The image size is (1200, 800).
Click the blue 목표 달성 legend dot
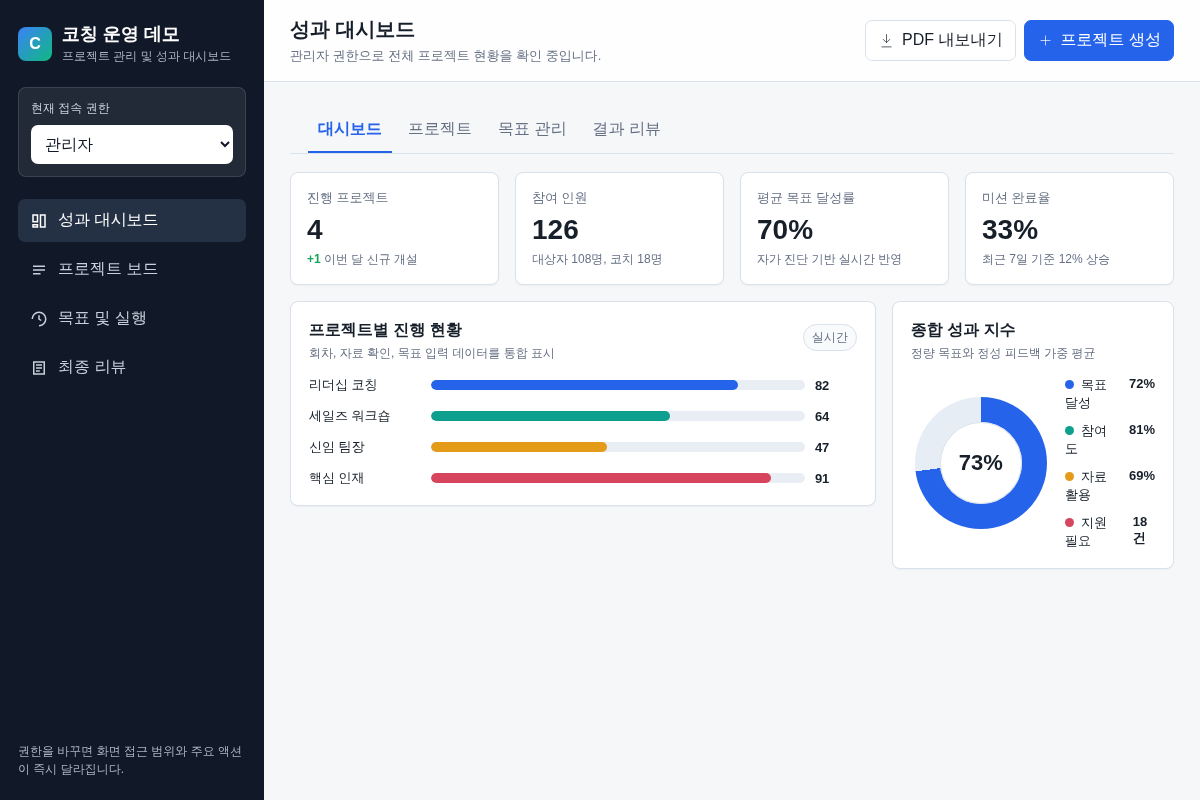(x=1069, y=384)
